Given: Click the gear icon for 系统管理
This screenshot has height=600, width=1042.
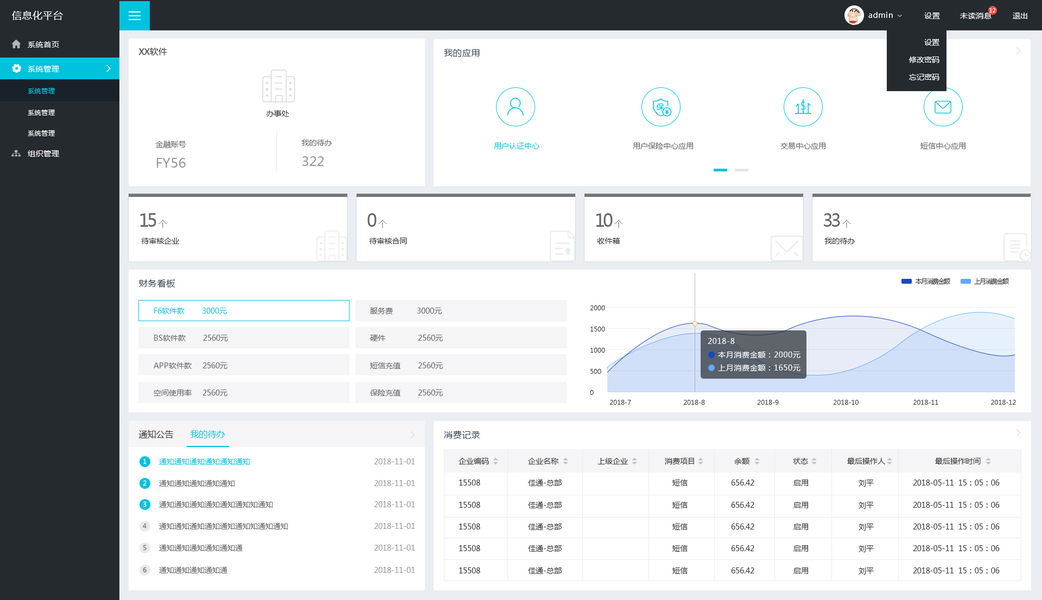Looking at the screenshot, I should 16,68.
